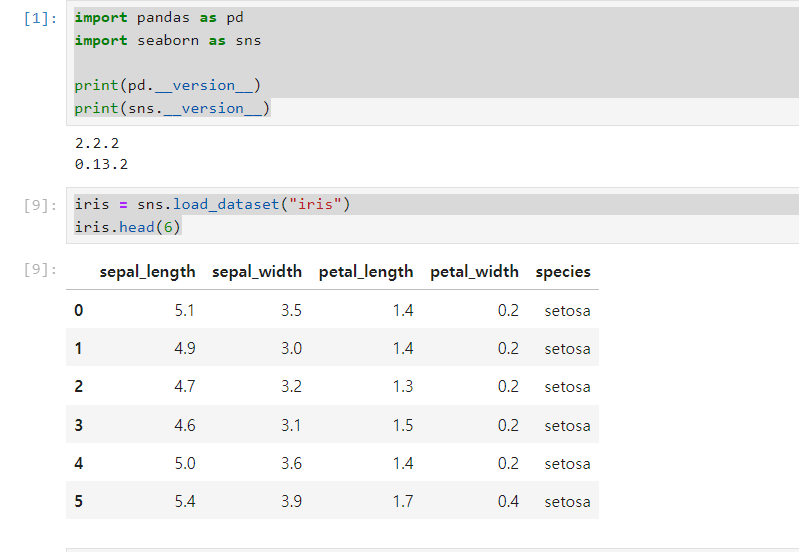Click row index 0 in the table
799x552 pixels.
click(78, 310)
